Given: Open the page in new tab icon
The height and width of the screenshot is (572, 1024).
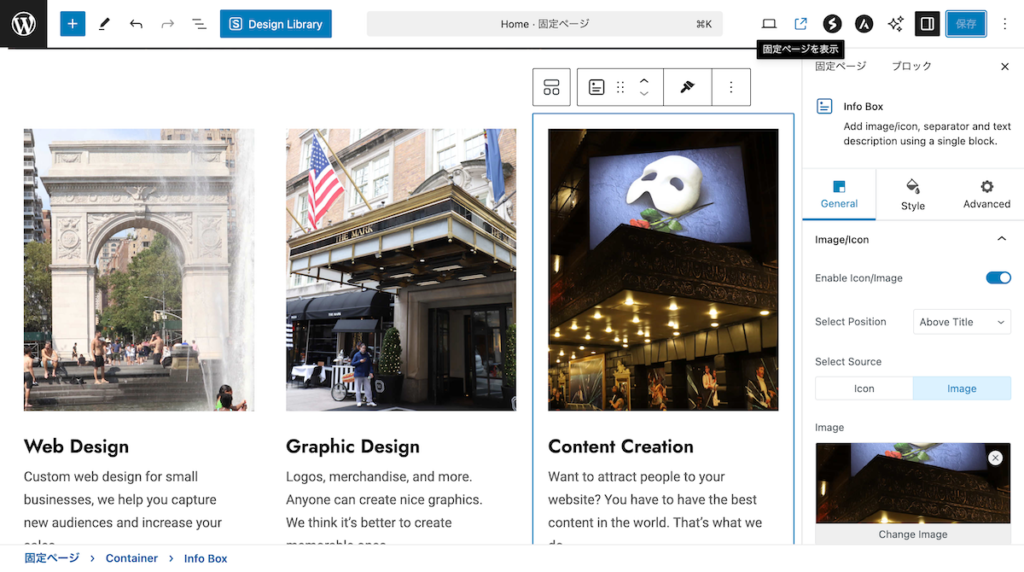Looking at the screenshot, I should pyautogui.click(x=801, y=24).
